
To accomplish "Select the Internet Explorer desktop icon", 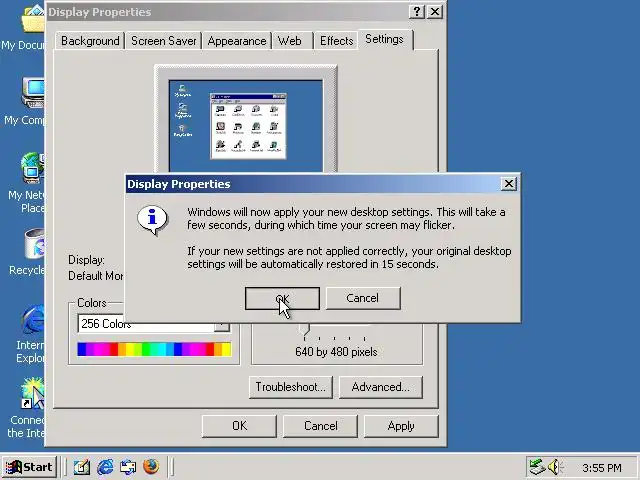I will coord(29,334).
